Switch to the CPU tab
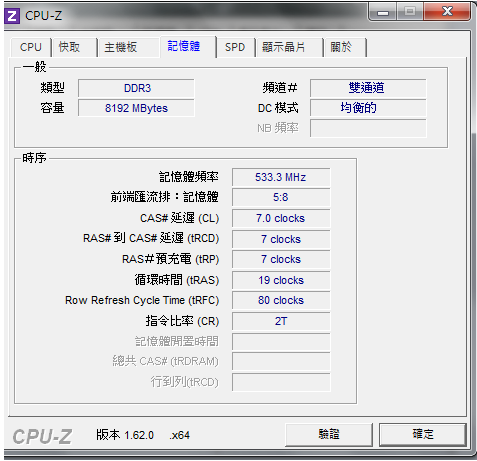The height and width of the screenshot is (461, 477). (x=31, y=47)
